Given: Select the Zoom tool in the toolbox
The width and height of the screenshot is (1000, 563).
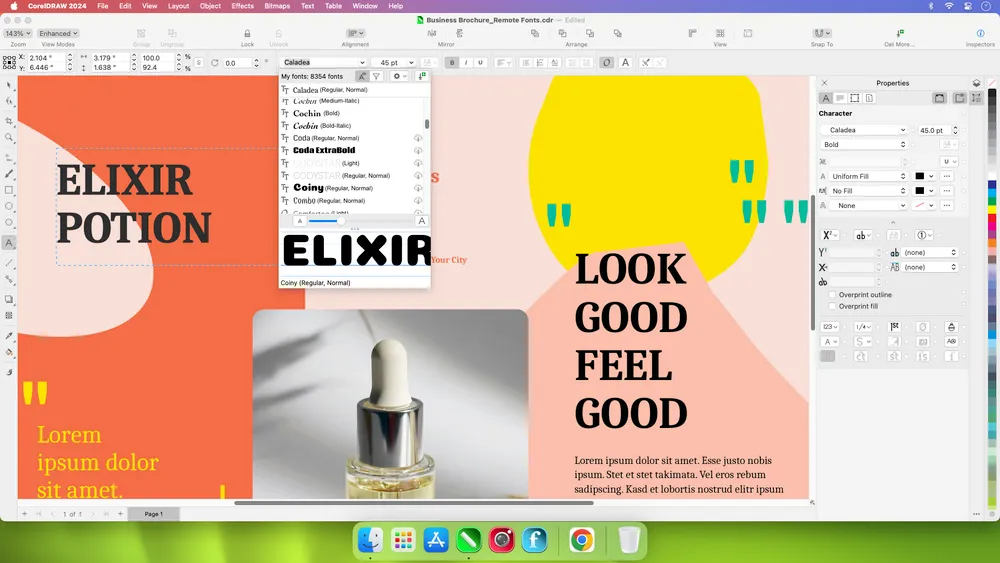Looking at the screenshot, I should (x=9, y=138).
